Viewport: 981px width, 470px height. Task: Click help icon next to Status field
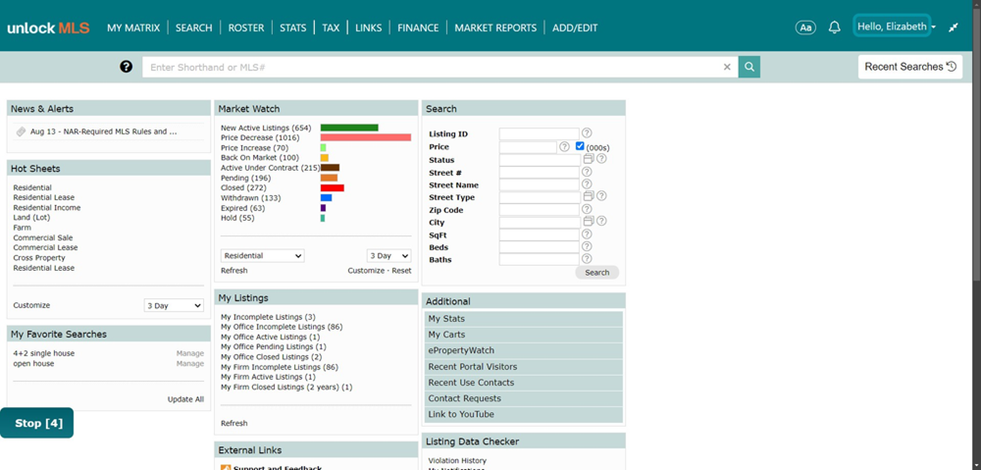coord(601,159)
